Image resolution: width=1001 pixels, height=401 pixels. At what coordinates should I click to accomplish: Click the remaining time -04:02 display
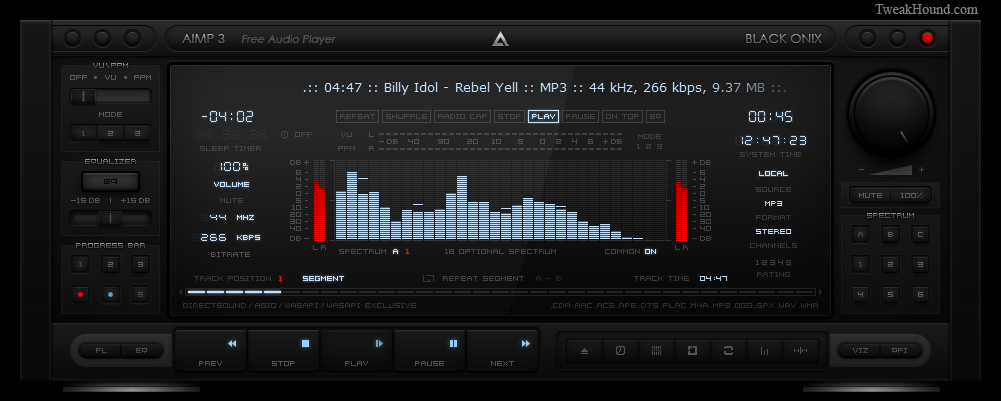(x=227, y=117)
